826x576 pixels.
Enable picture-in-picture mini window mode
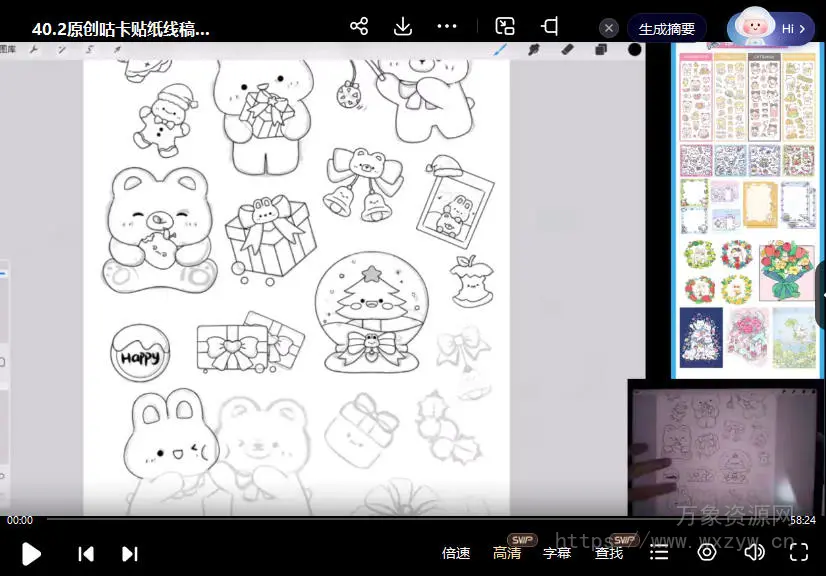pyautogui.click(x=506, y=27)
